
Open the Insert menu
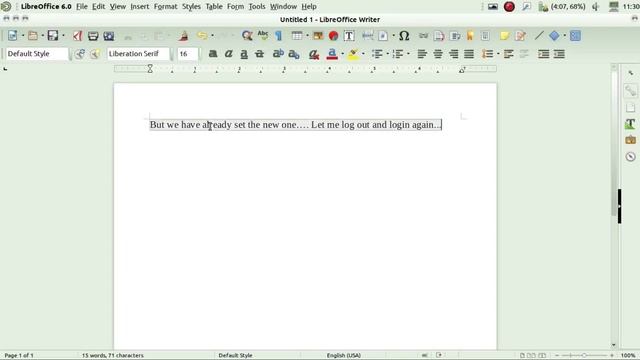point(140,7)
